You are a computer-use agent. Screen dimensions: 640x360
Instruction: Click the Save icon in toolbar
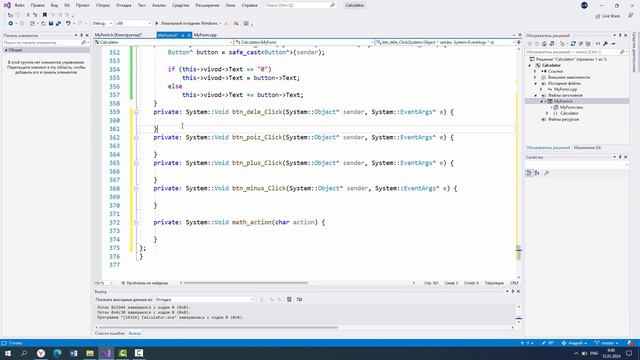(51, 24)
